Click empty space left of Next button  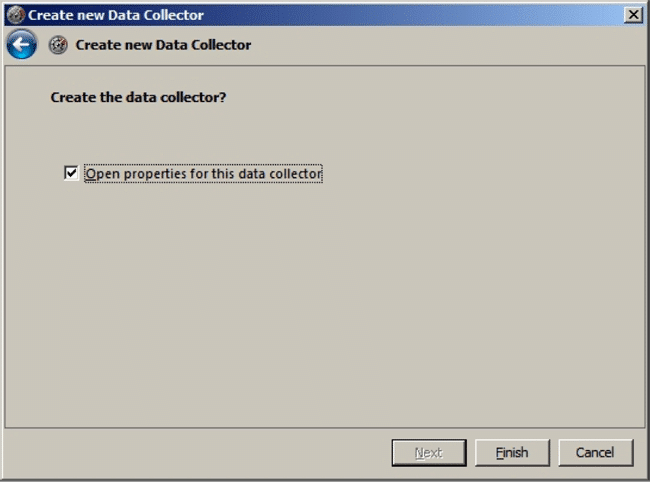click(x=195, y=453)
